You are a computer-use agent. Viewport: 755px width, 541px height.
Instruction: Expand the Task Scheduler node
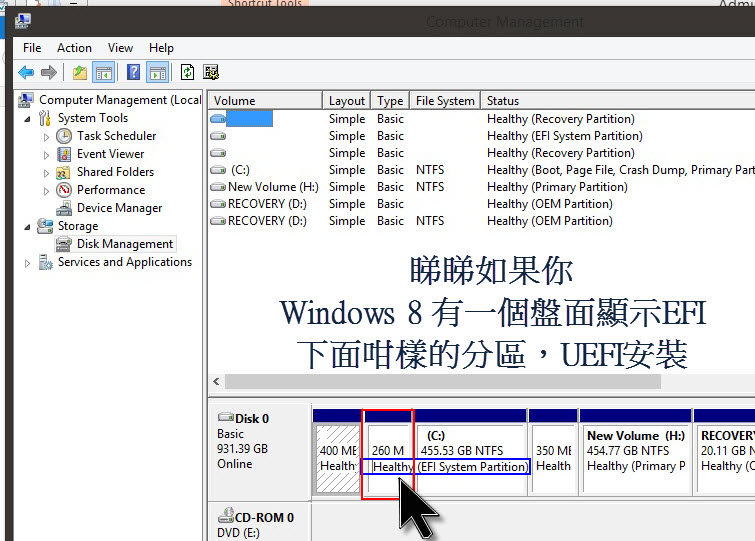[x=46, y=137]
